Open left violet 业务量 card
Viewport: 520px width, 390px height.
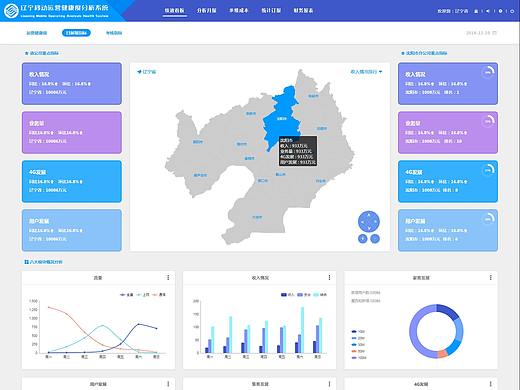[72, 132]
